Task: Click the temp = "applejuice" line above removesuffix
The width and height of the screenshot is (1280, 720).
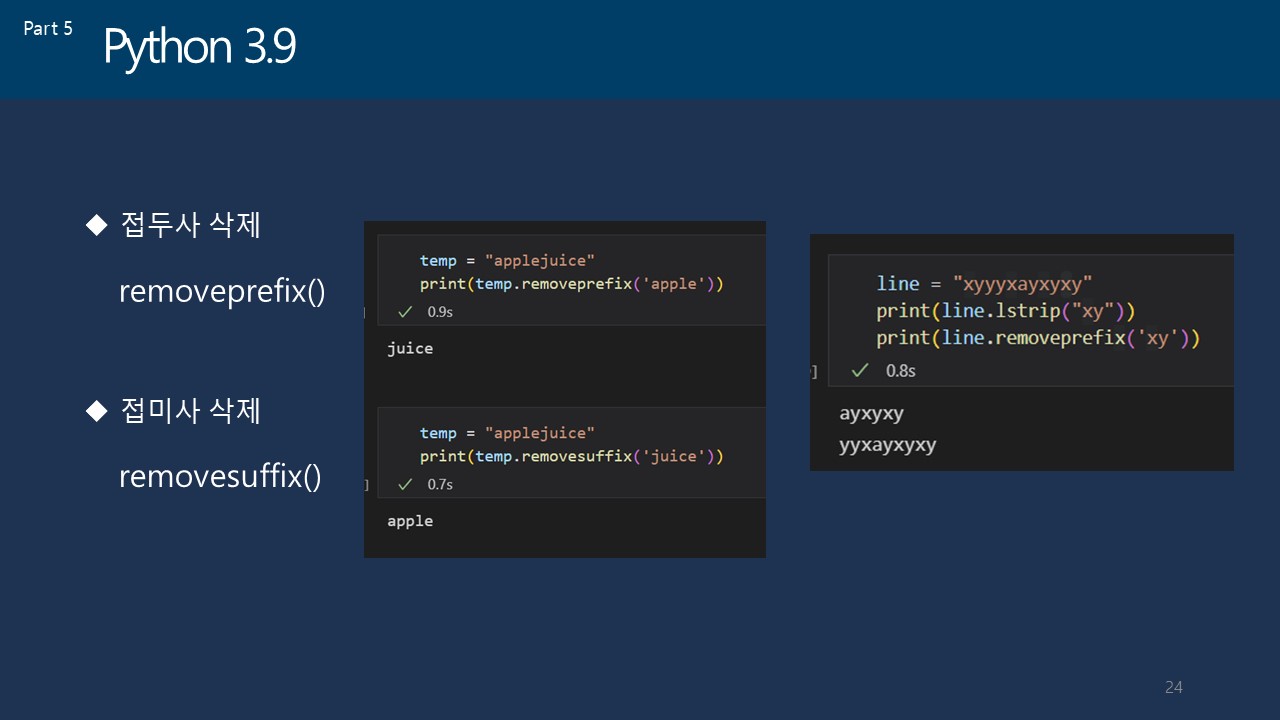Action: click(507, 433)
